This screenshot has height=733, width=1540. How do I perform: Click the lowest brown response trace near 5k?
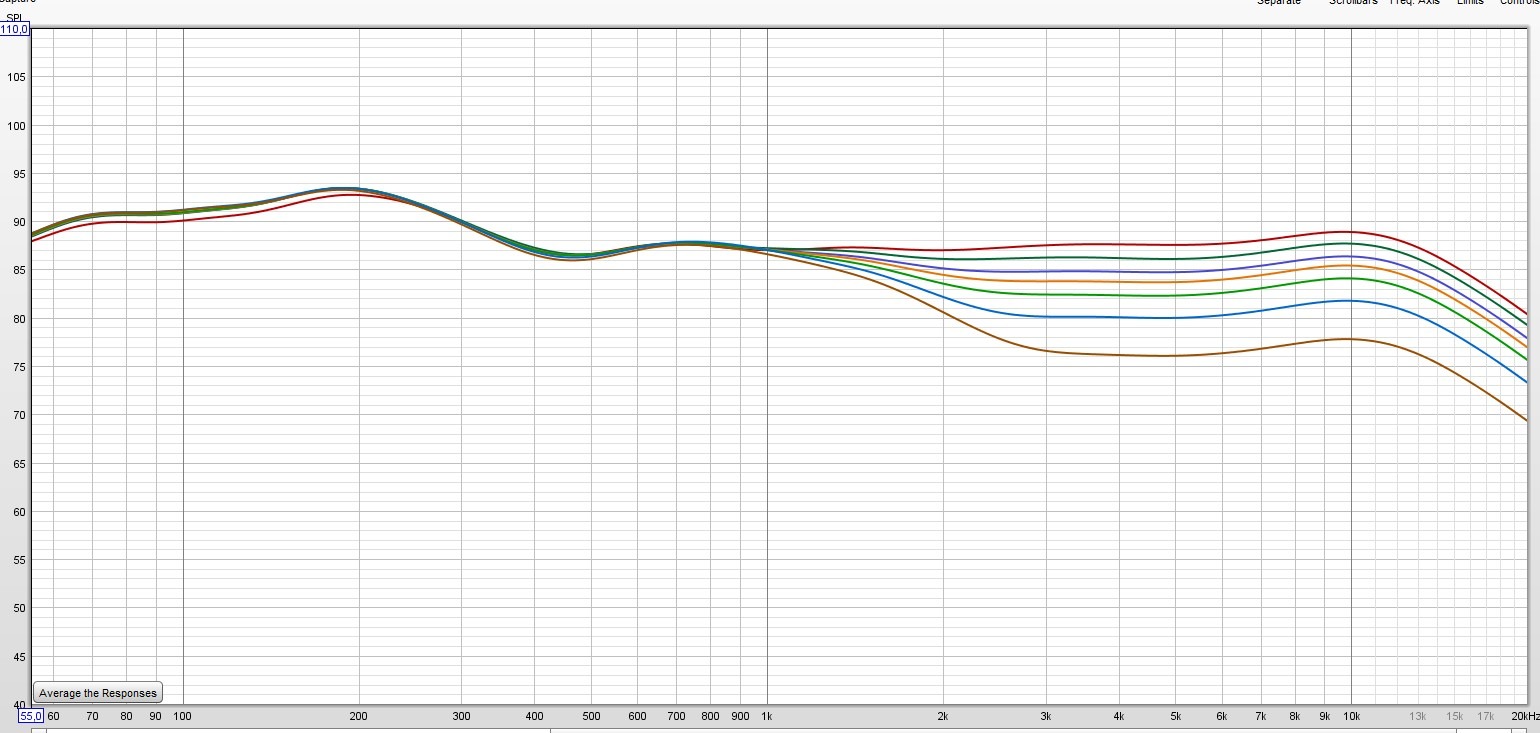coord(1175,355)
